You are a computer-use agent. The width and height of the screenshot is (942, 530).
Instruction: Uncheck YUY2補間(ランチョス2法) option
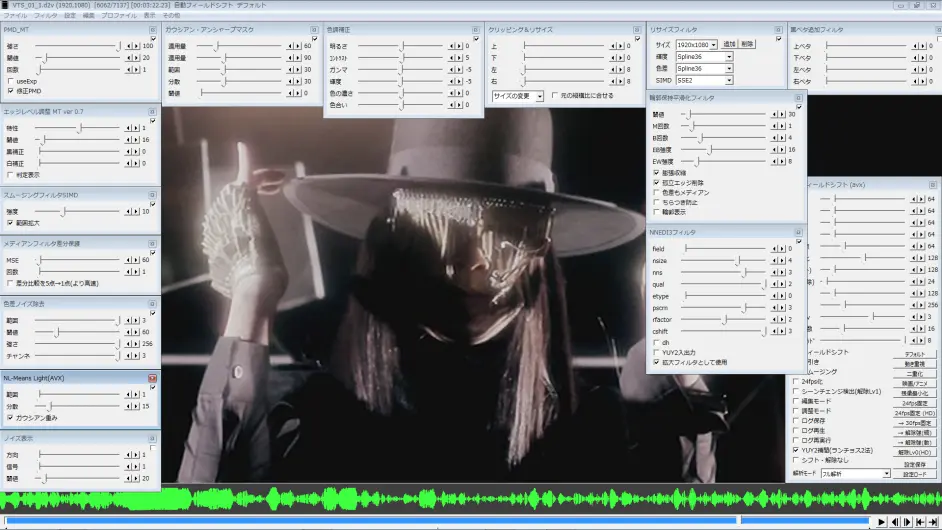tap(796, 450)
